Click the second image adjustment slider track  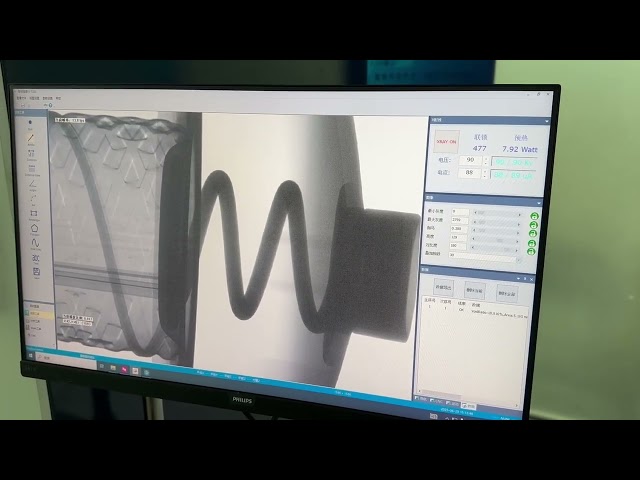[x=497, y=222]
